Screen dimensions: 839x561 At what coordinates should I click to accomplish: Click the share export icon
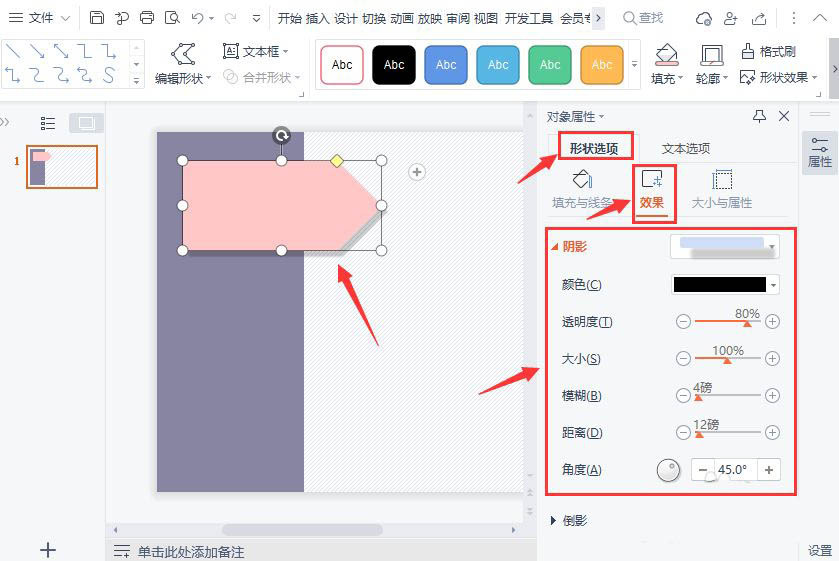point(759,19)
